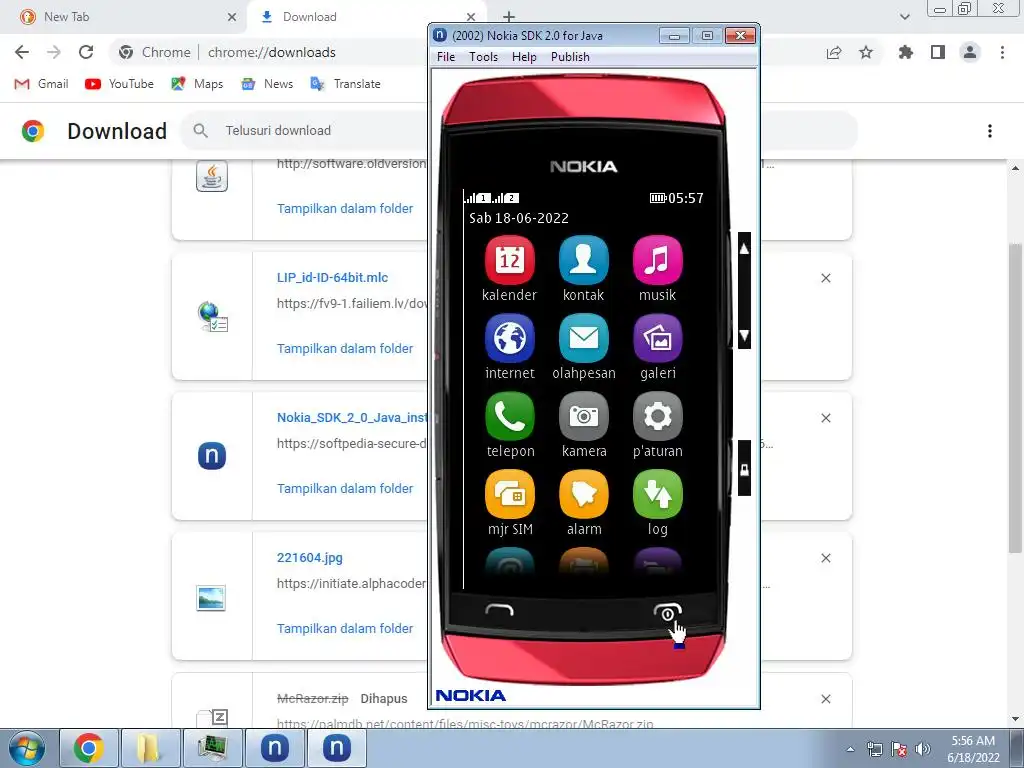This screenshot has height=768, width=1024.
Task: Open the Windows Start menu
Action: [x=27, y=748]
